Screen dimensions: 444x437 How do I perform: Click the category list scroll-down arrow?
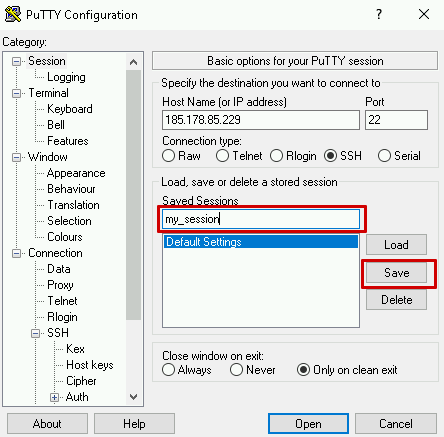tap(134, 397)
